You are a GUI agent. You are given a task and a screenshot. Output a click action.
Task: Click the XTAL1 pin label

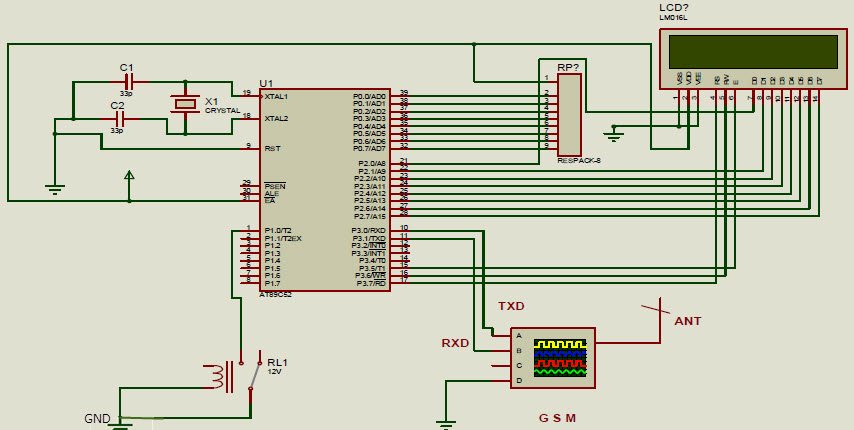pos(276,97)
